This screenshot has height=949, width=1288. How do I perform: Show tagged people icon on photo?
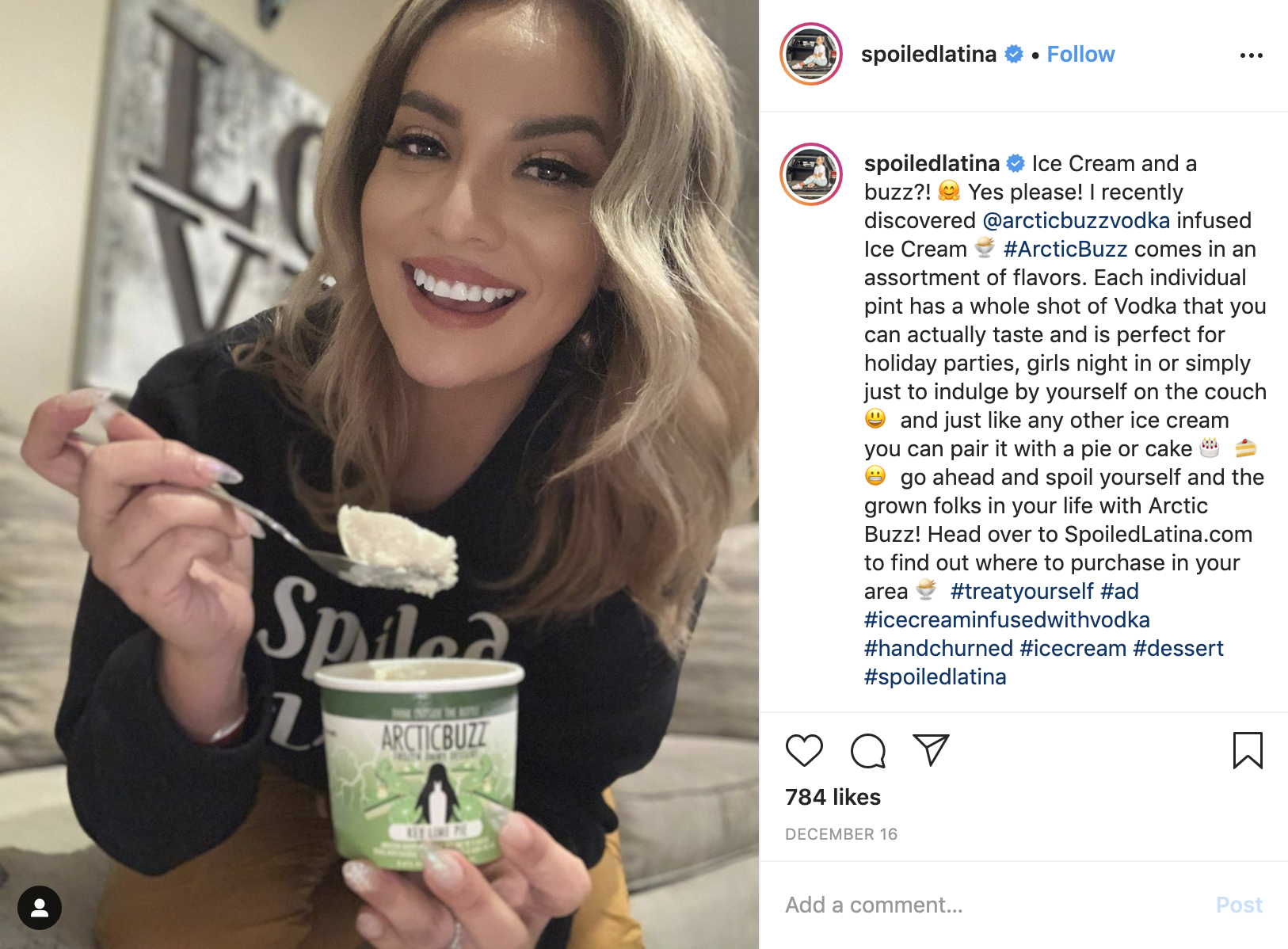point(40,908)
